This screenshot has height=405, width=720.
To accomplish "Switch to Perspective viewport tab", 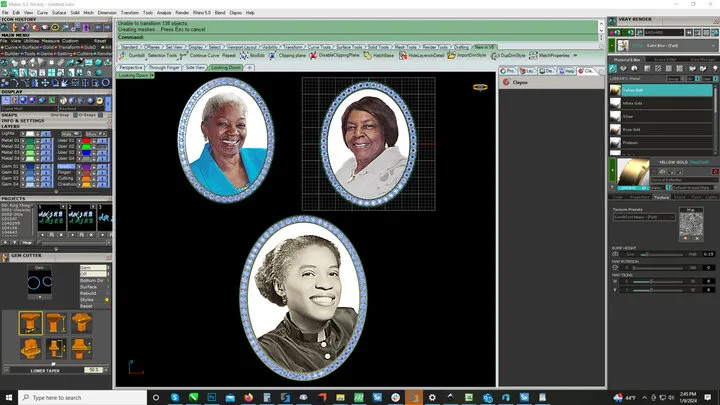I will (x=131, y=68).
